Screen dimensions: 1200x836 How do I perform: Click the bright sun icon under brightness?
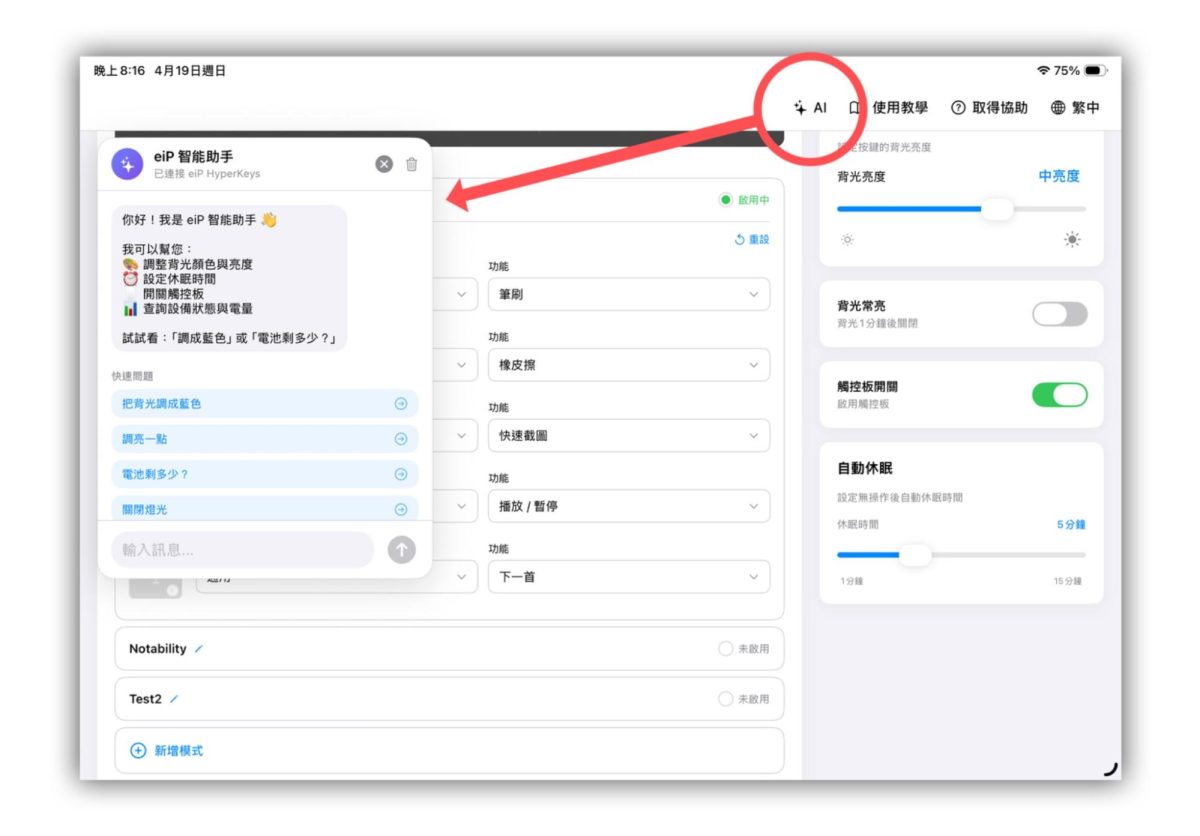click(x=1073, y=240)
